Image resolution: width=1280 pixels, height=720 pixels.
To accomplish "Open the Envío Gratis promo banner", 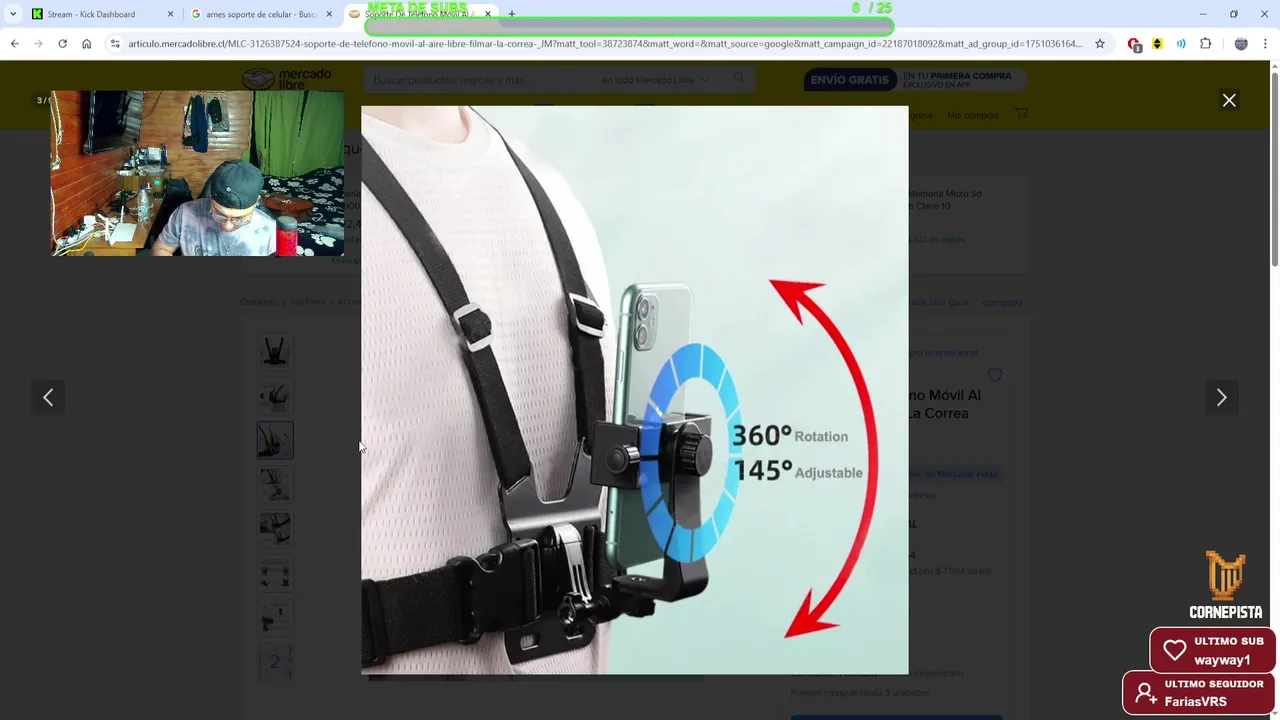I will pos(915,79).
